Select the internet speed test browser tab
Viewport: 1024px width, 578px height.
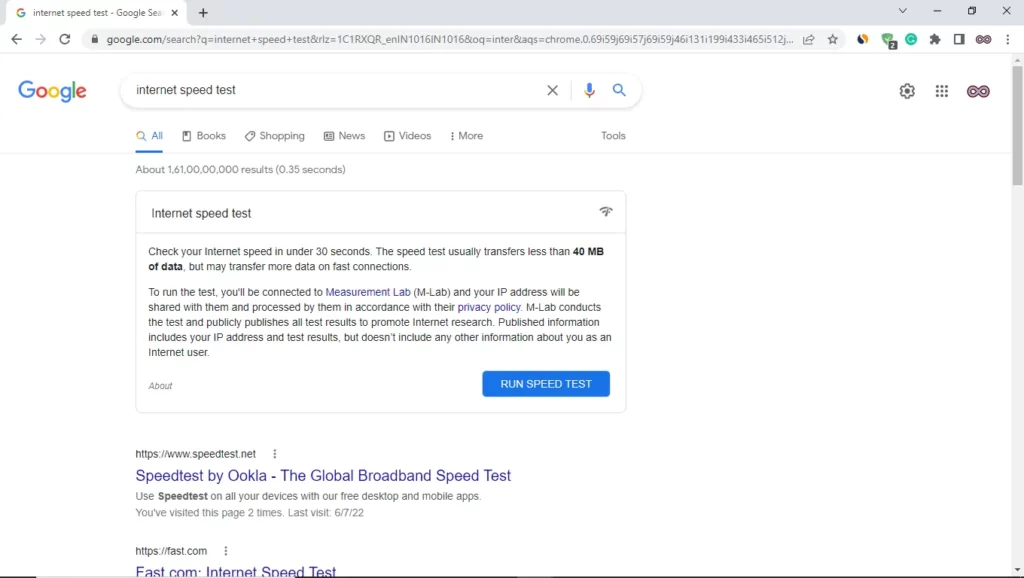(98, 12)
